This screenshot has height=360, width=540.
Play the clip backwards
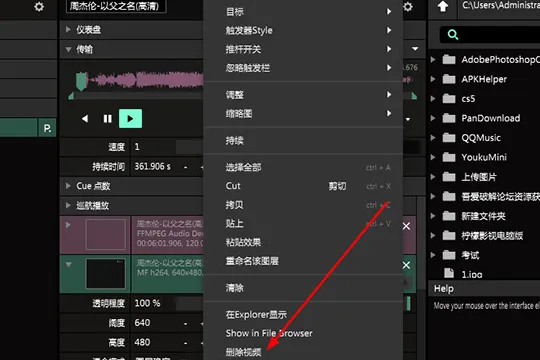pyautogui.click(x=85, y=119)
